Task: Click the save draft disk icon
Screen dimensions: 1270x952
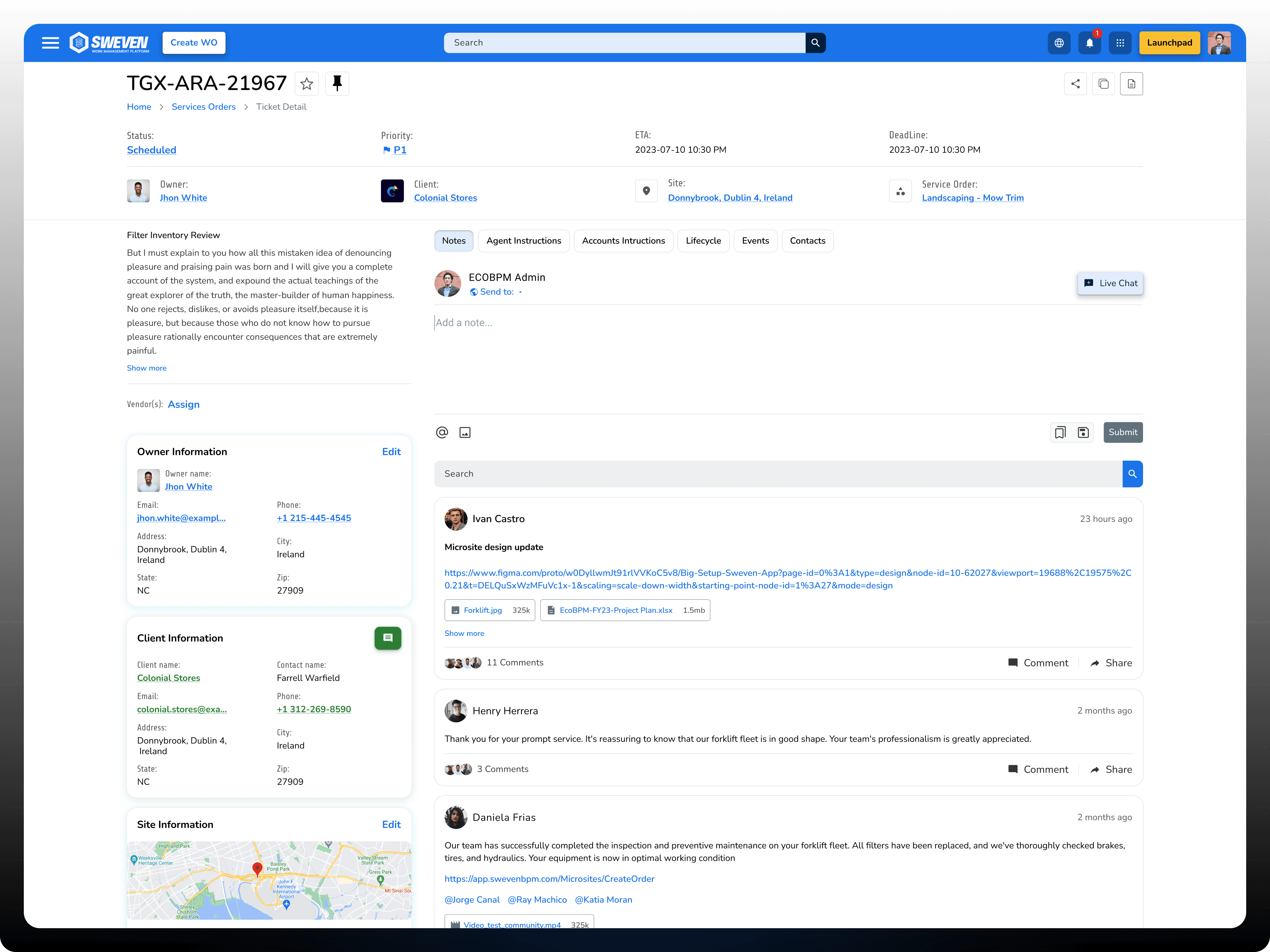Action: click(1083, 433)
